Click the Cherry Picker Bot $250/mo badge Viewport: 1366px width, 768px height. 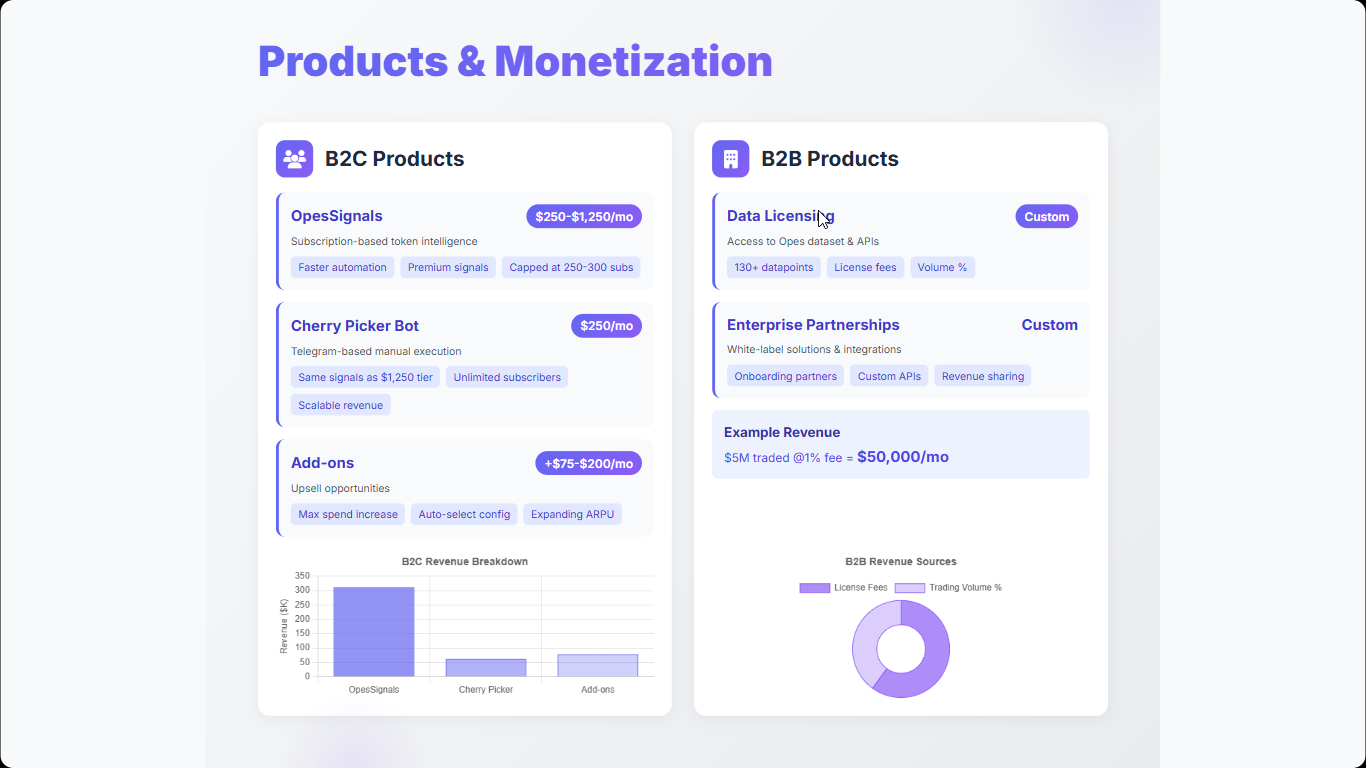[606, 326]
